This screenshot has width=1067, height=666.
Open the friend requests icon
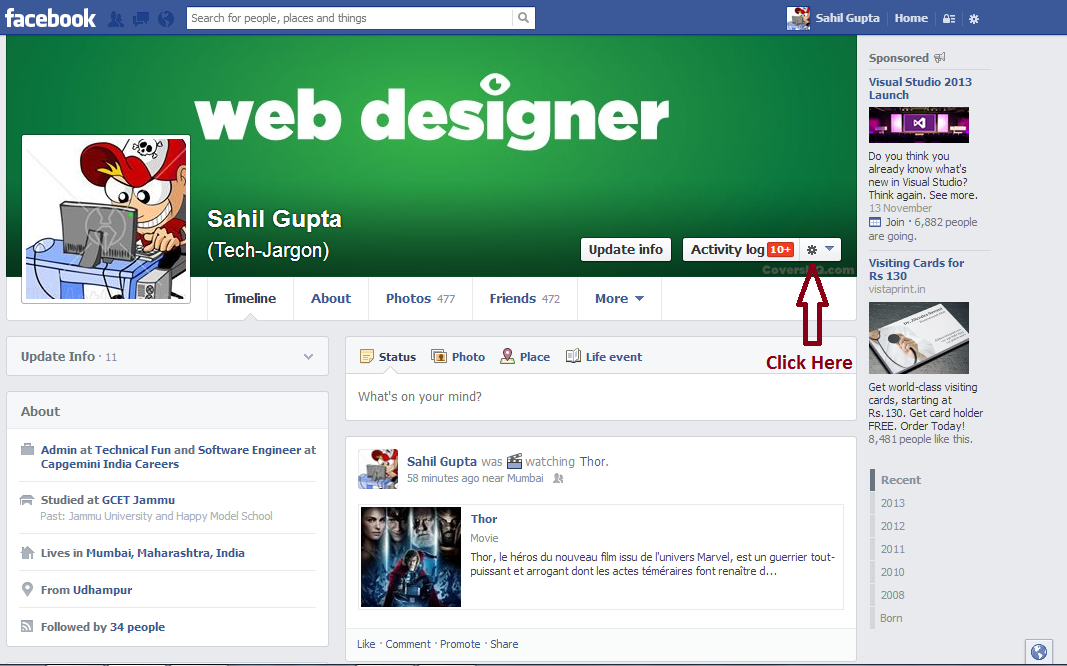(x=116, y=18)
